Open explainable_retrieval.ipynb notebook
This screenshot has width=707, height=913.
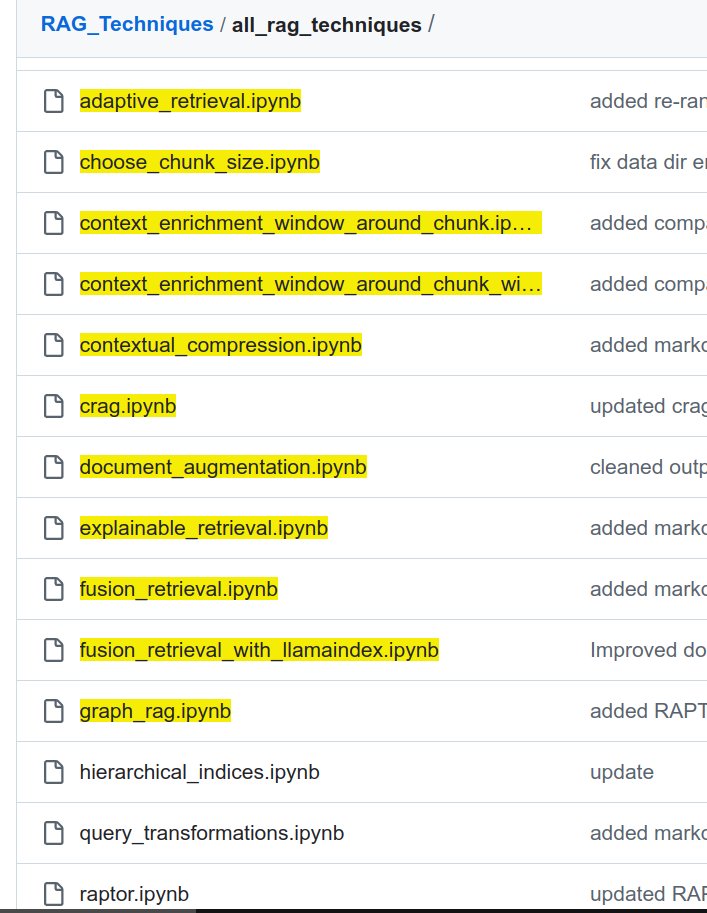(204, 528)
